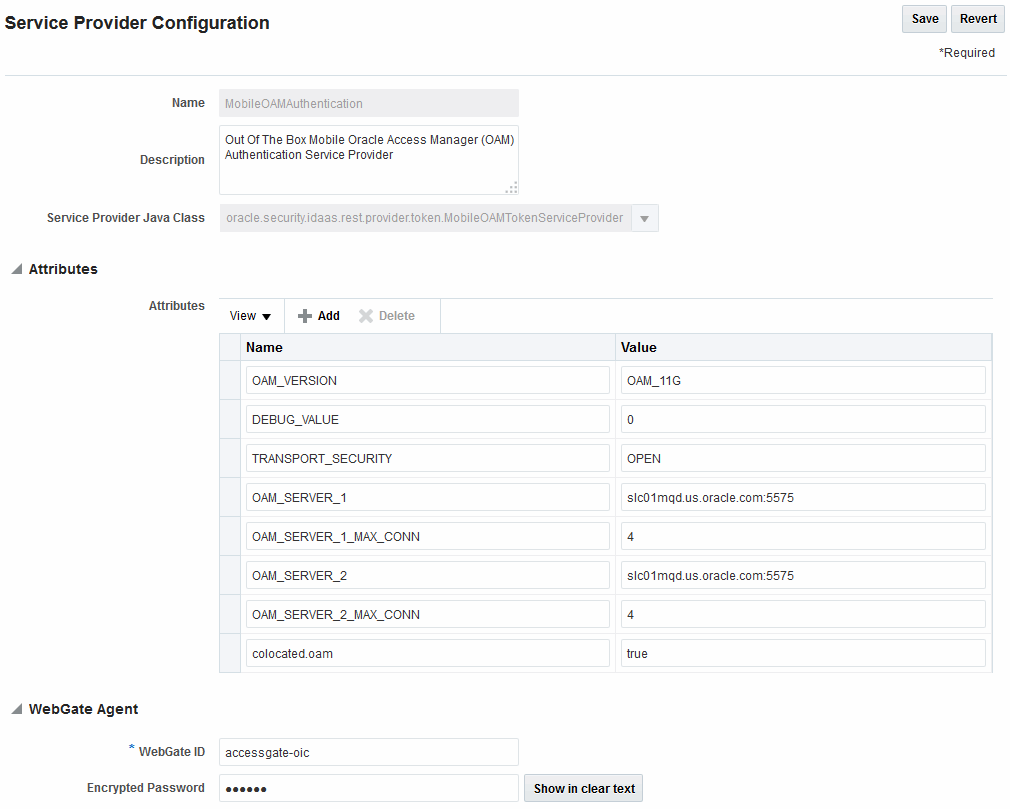Click the Delete attribute X icon
Image resolution: width=1010 pixels, height=809 pixels.
[x=366, y=316]
